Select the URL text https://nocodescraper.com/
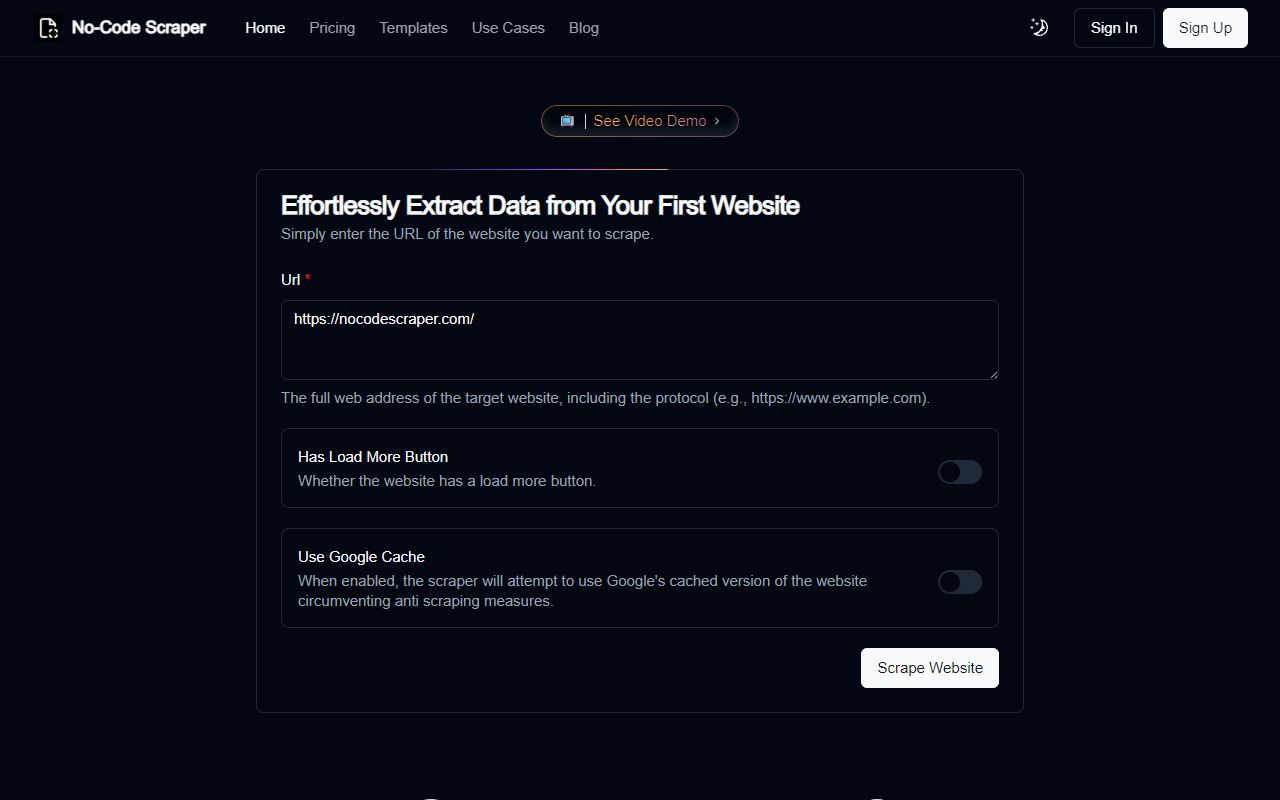The width and height of the screenshot is (1280, 800). pos(384,318)
